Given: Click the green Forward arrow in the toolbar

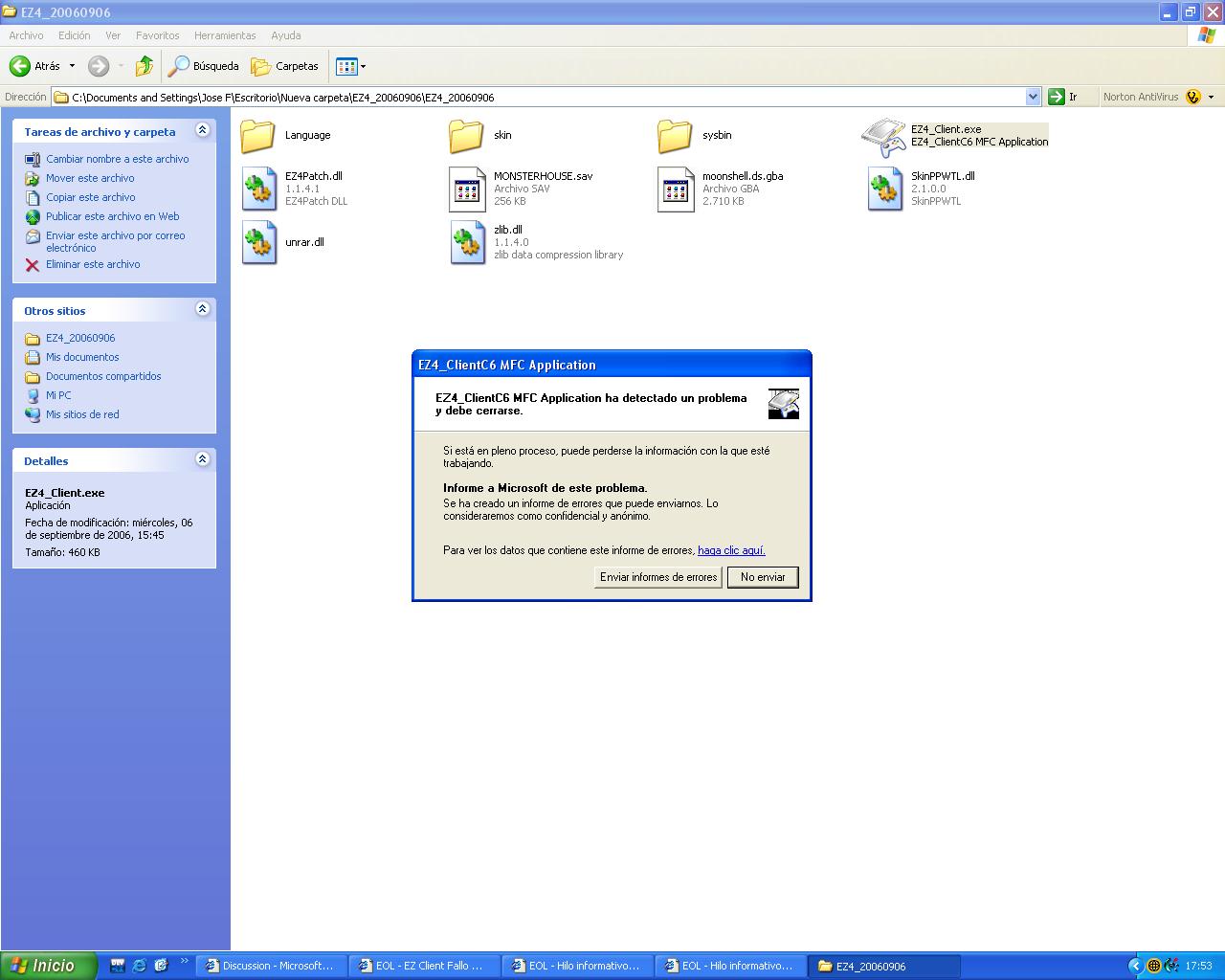Looking at the screenshot, I should tap(98, 66).
